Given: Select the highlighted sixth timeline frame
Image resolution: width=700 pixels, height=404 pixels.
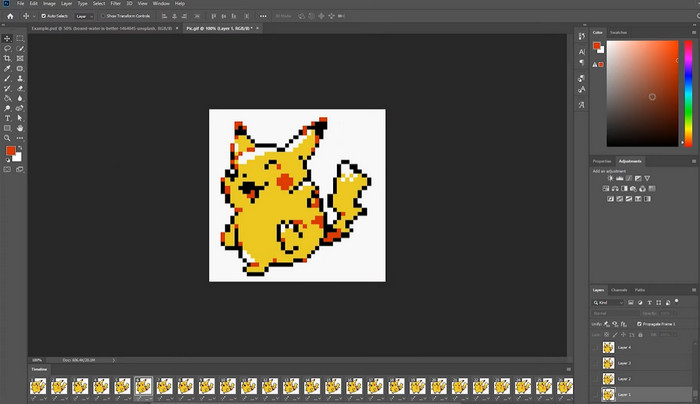Looking at the screenshot, I should click(143, 386).
